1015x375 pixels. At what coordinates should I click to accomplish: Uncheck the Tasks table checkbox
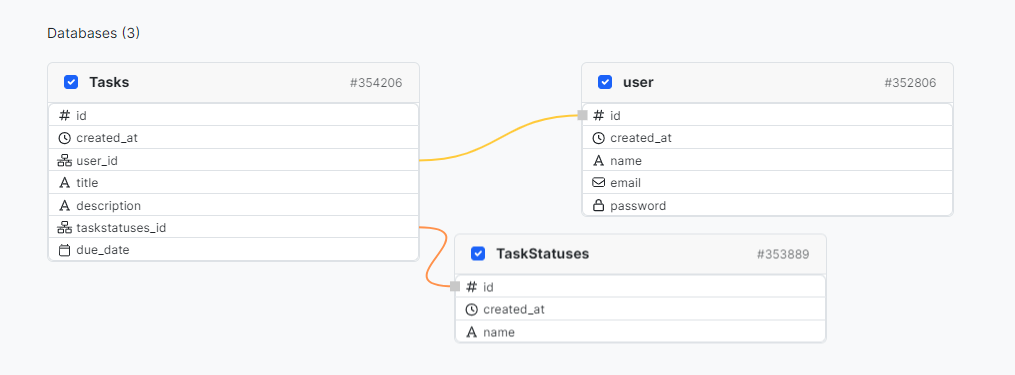pyautogui.click(x=71, y=82)
